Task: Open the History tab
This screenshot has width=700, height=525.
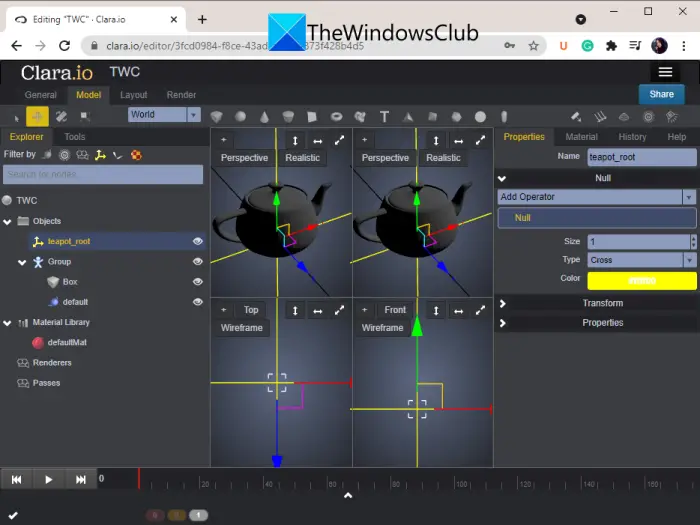Action: coord(632,137)
